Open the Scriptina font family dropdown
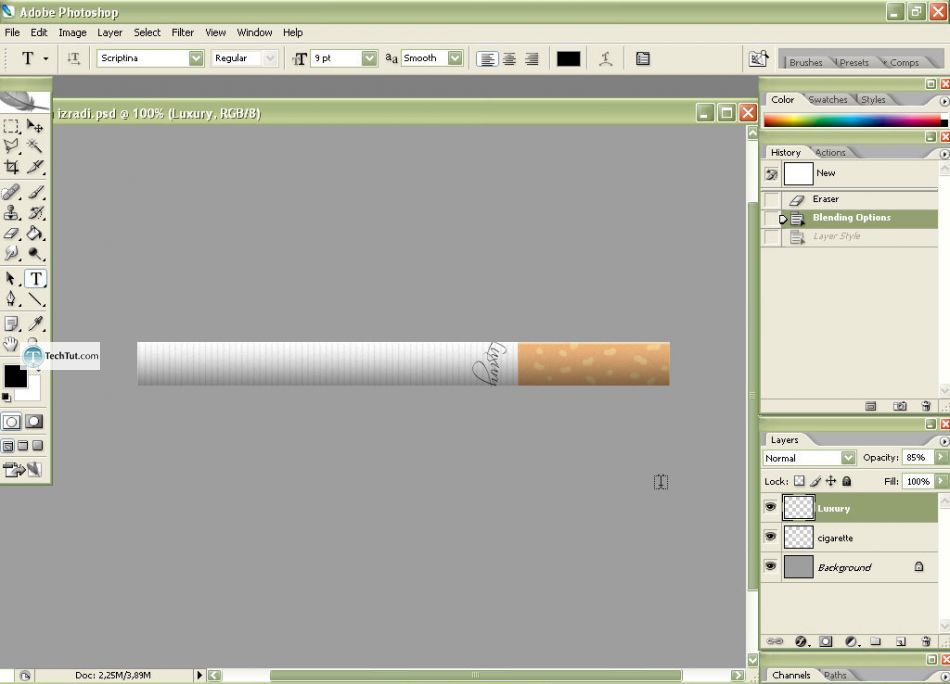Viewport: 950px width, 684px height. (x=196, y=59)
